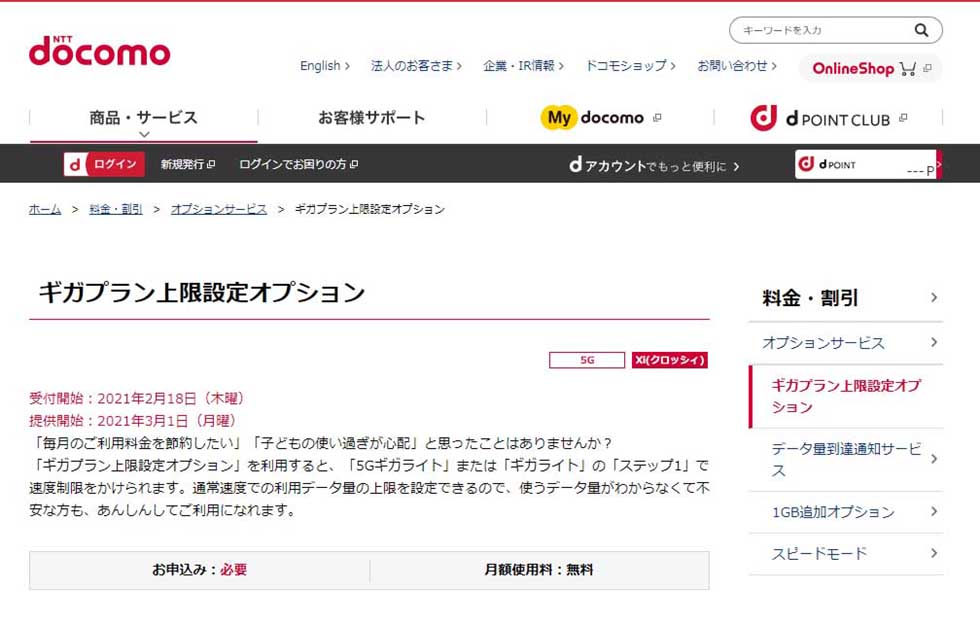Image resolution: width=980 pixels, height=624 pixels.
Task: Expand chevron under 商品・サービス
Action: (144, 134)
